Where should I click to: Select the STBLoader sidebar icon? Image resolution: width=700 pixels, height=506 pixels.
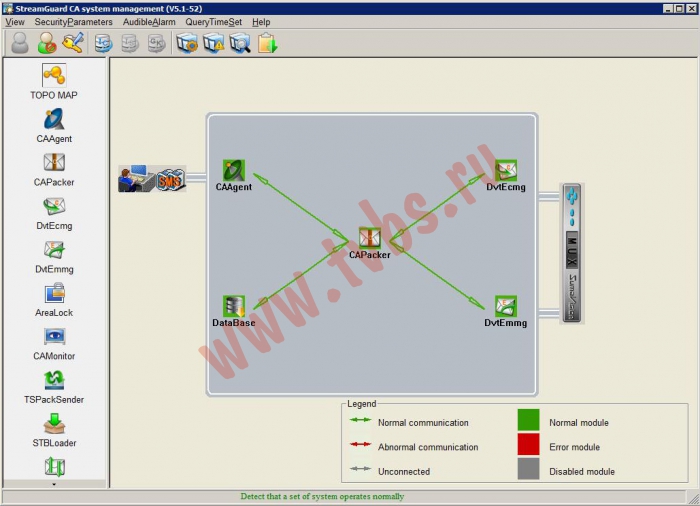54,430
